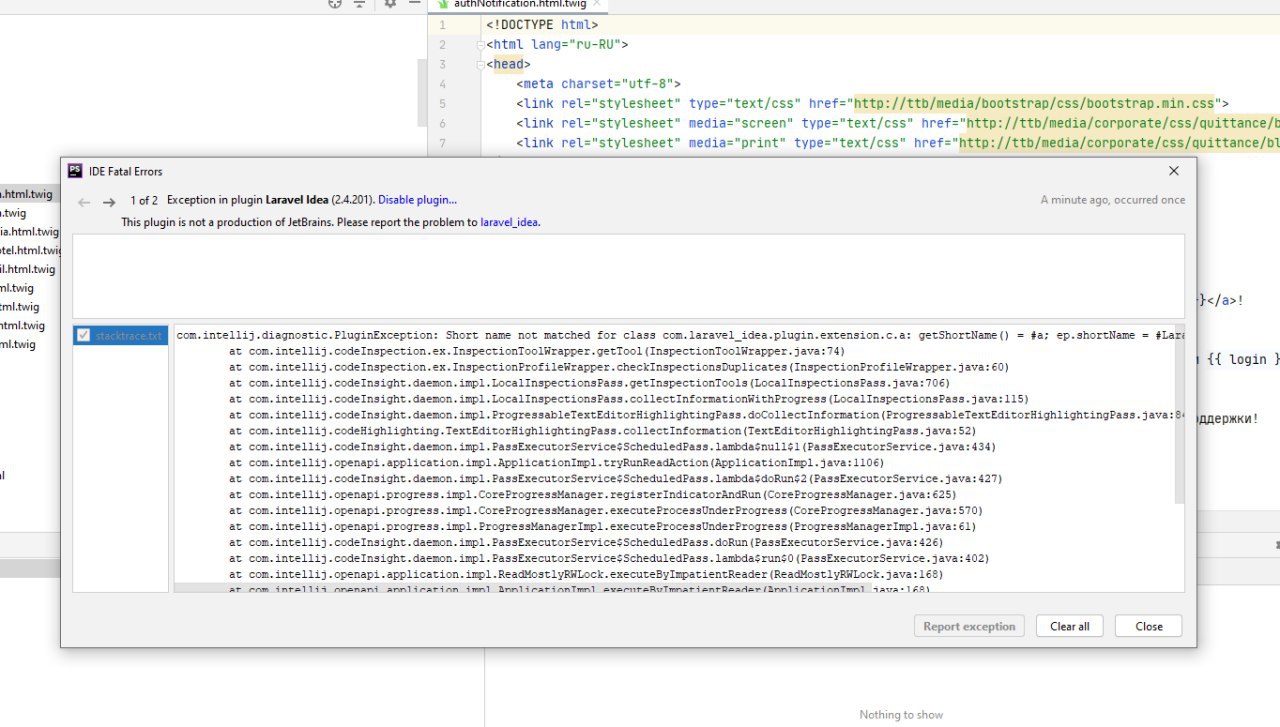
Task: Close the IDE Fatal Errors dialog with X
Action: (1174, 171)
